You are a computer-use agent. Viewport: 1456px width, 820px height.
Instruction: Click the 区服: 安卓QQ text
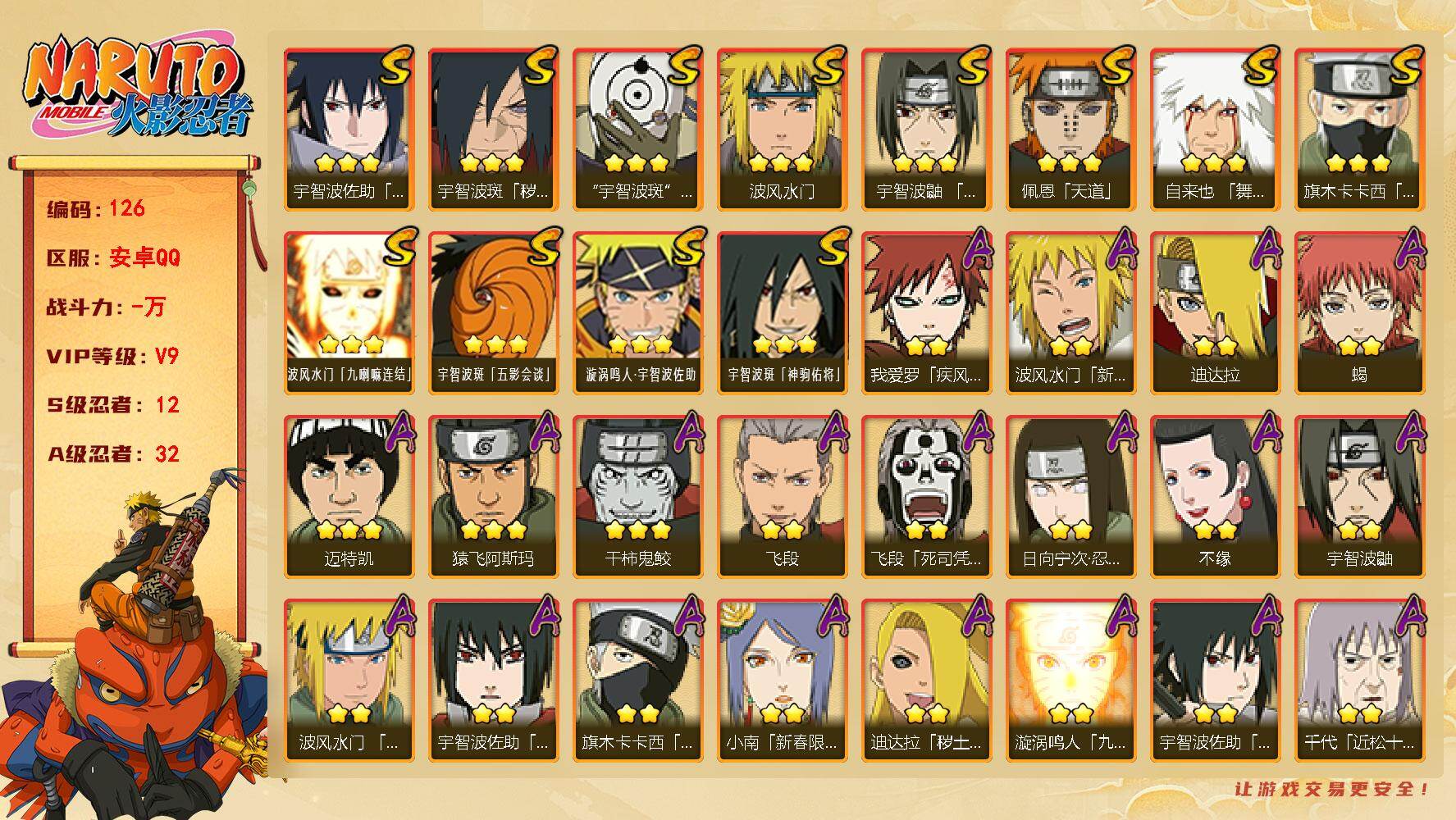(x=113, y=257)
